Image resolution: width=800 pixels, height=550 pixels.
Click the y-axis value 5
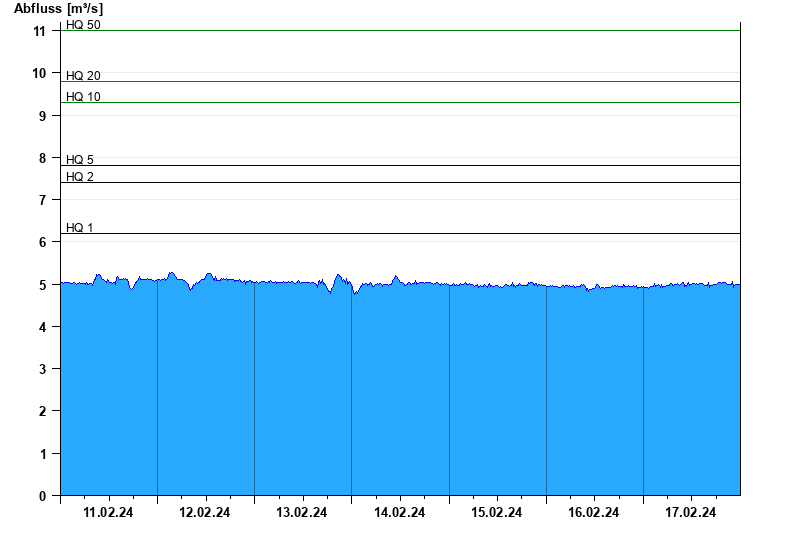click(42, 285)
